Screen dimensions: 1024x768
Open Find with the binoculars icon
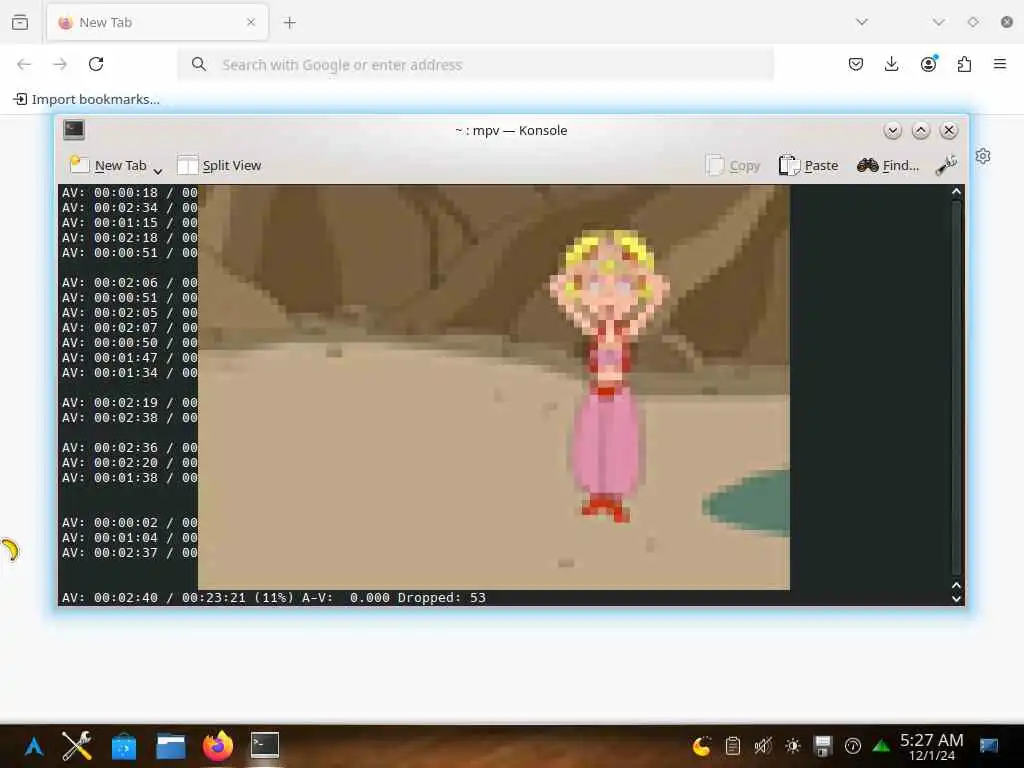[x=888, y=165]
